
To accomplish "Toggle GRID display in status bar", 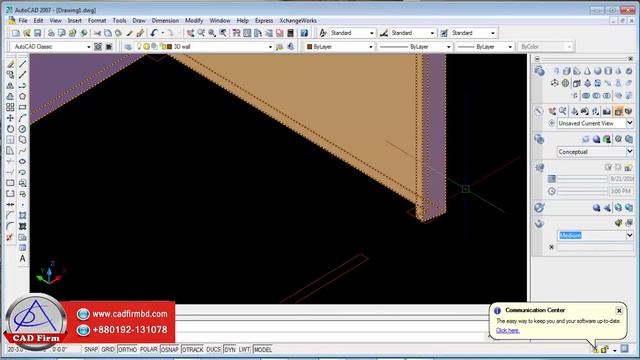I will 108,349.
